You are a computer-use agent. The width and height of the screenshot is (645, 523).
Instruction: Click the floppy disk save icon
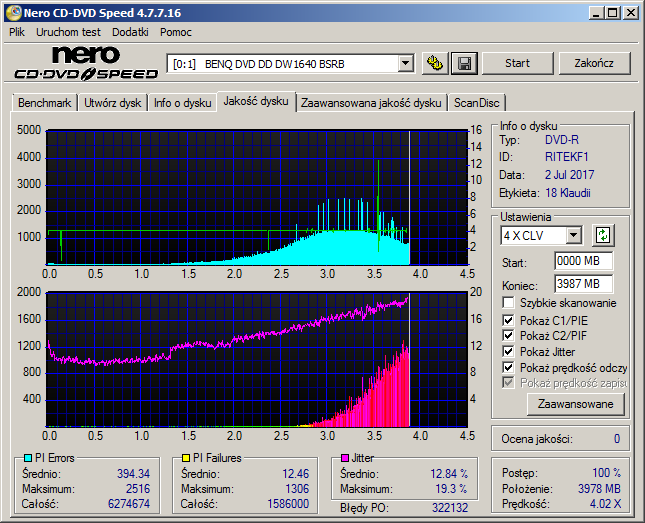click(464, 63)
